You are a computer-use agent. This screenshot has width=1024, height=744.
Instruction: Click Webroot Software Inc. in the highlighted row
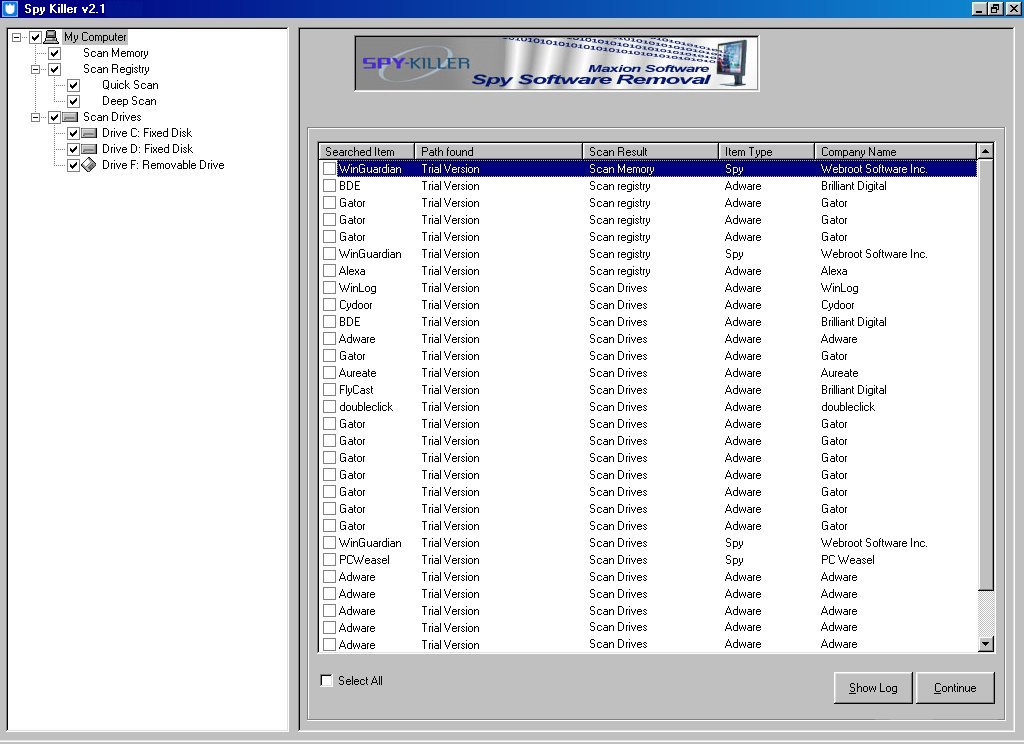click(x=874, y=169)
